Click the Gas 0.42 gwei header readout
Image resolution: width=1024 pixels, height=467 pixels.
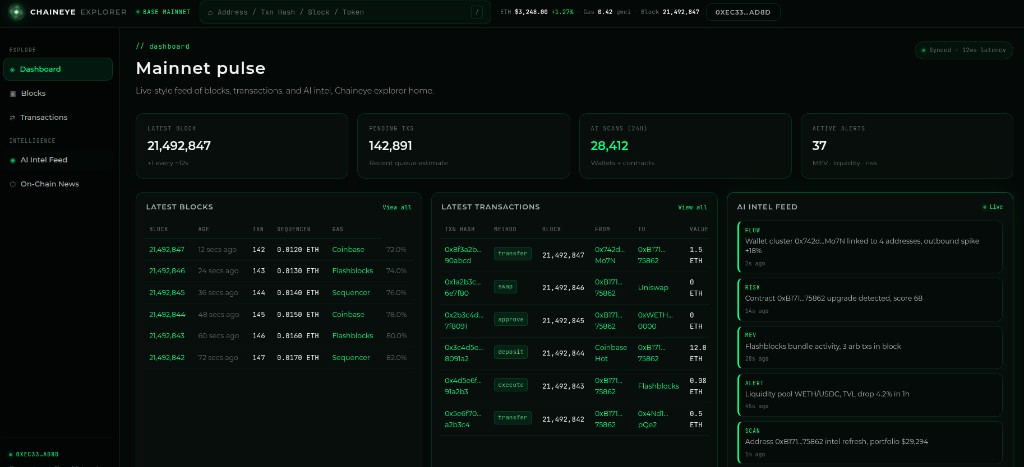pyautogui.click(x=607, y=12)
